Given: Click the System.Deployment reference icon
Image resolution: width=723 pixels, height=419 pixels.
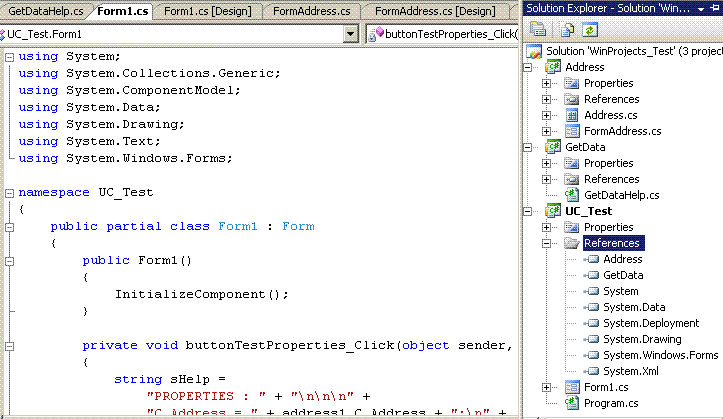Looking at the screenshot, I should (592, 323).
